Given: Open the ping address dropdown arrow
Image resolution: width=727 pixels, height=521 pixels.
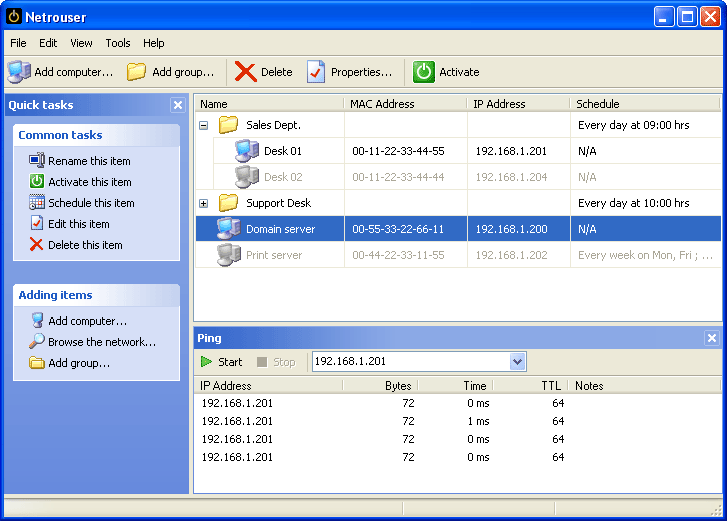Looking at the screenshot, I should pos(517,362).
